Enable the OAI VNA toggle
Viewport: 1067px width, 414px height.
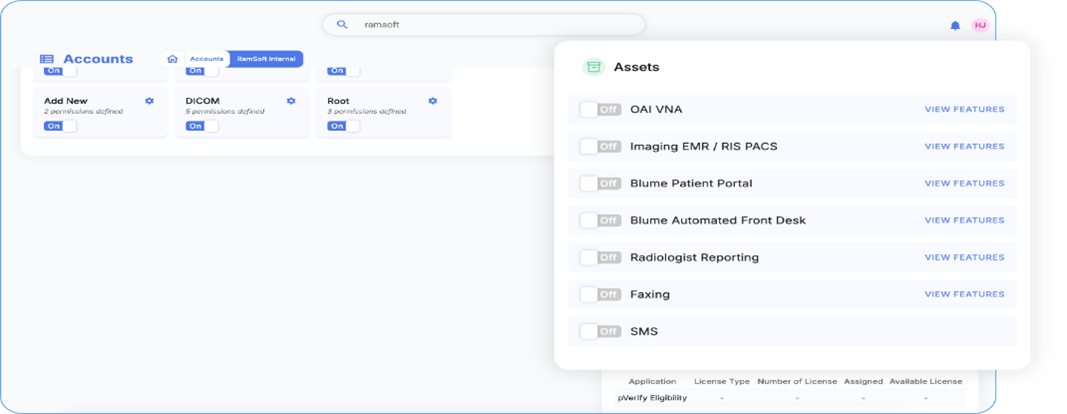(x=600, y=109)
